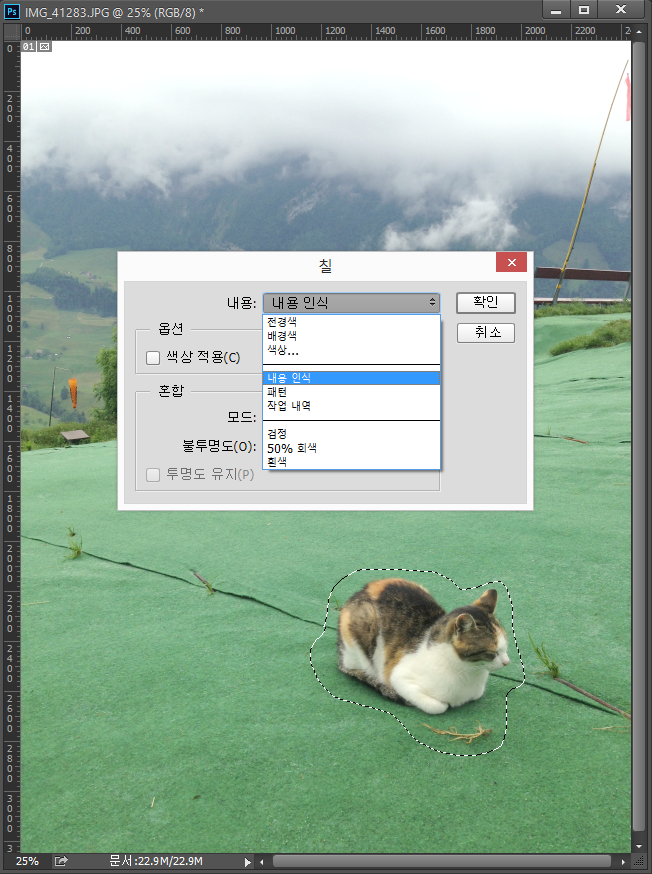Cancel the fill dialog with 취소
This screenshot has width=652, height=874.
486,333
